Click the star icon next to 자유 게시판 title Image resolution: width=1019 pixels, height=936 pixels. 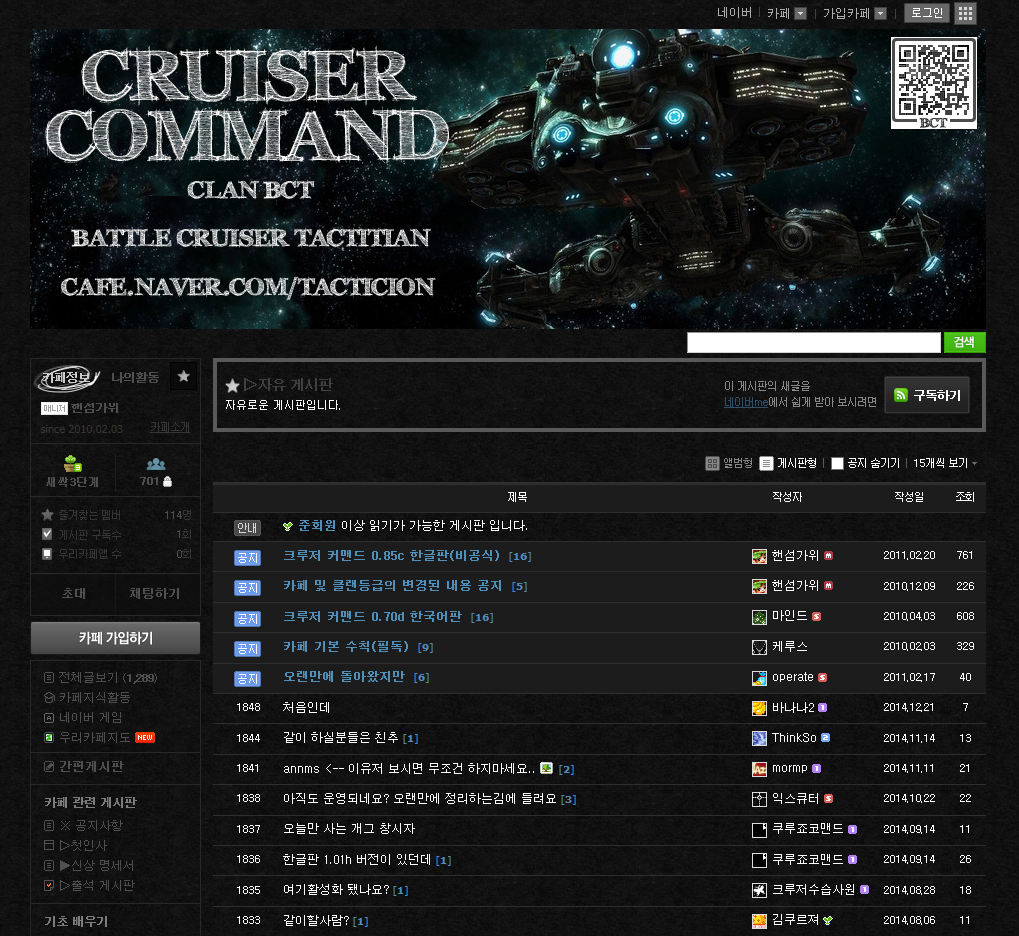(232, 386)
